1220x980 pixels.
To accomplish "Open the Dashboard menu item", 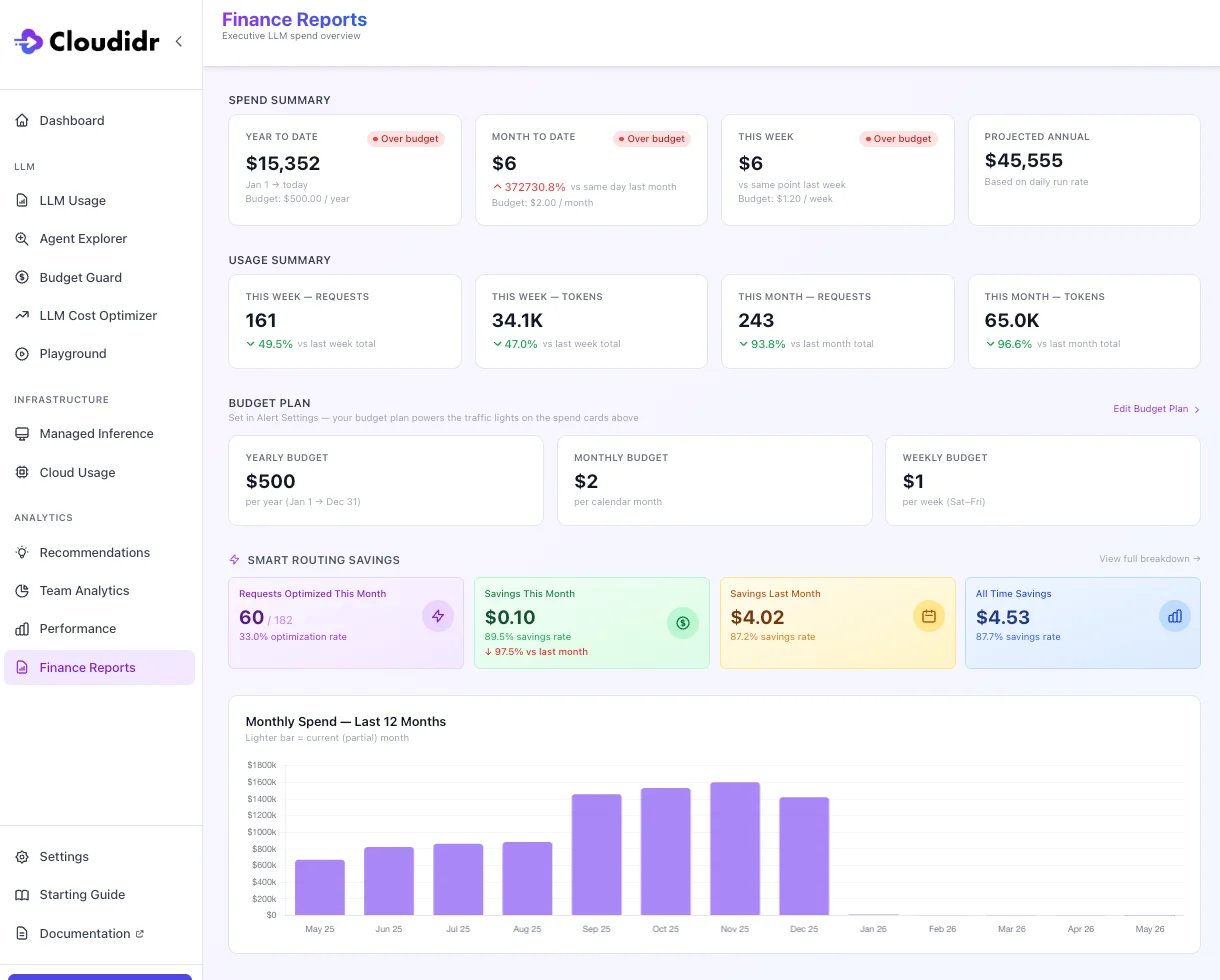I will [99, 121].
